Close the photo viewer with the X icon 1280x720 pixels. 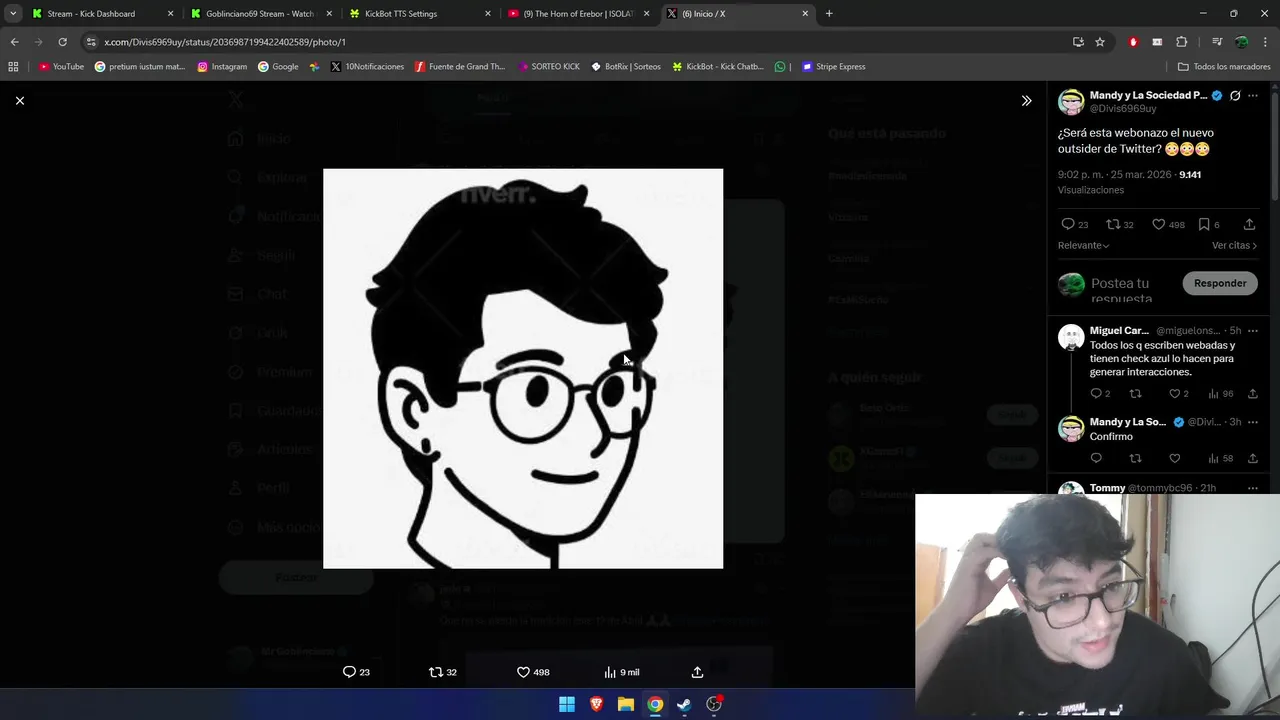tap(19, 100)
